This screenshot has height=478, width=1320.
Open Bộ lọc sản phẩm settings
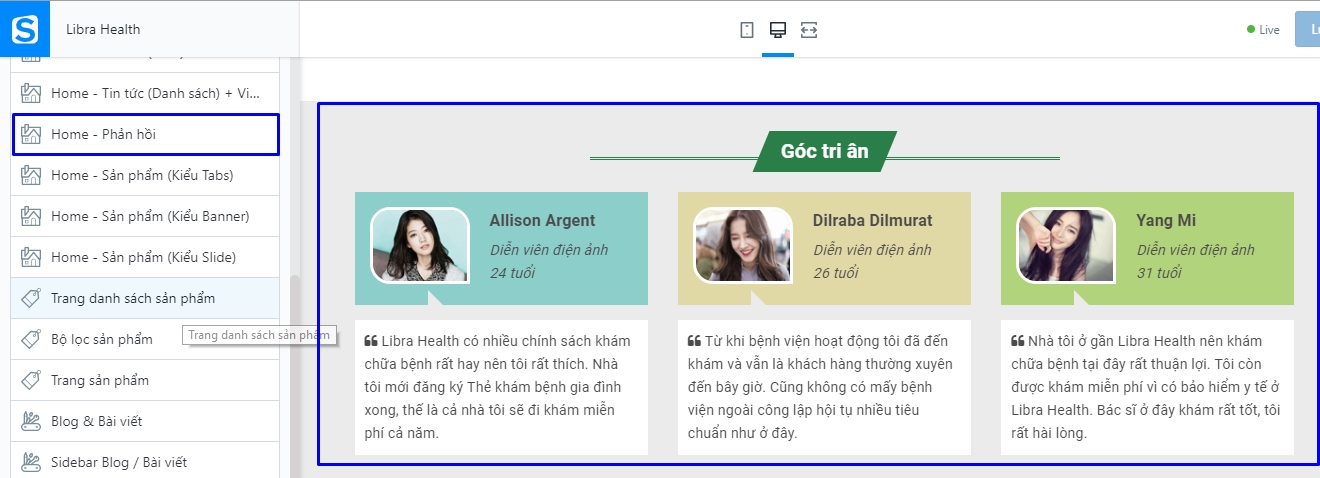145,339
